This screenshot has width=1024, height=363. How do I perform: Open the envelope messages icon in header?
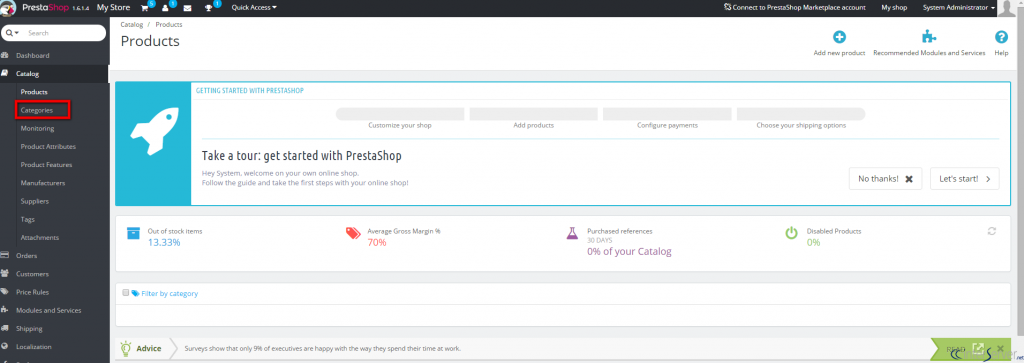pos(187,8)
